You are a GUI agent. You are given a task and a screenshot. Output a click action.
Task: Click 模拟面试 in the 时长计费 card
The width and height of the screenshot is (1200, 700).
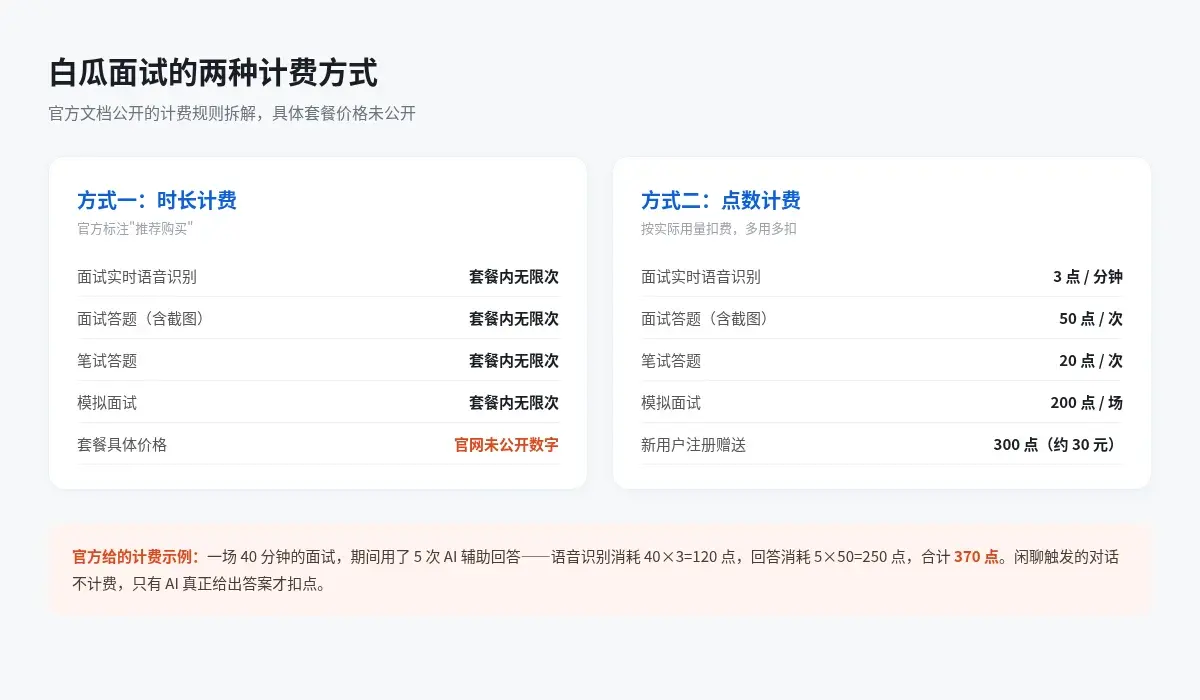pos(107,403)
